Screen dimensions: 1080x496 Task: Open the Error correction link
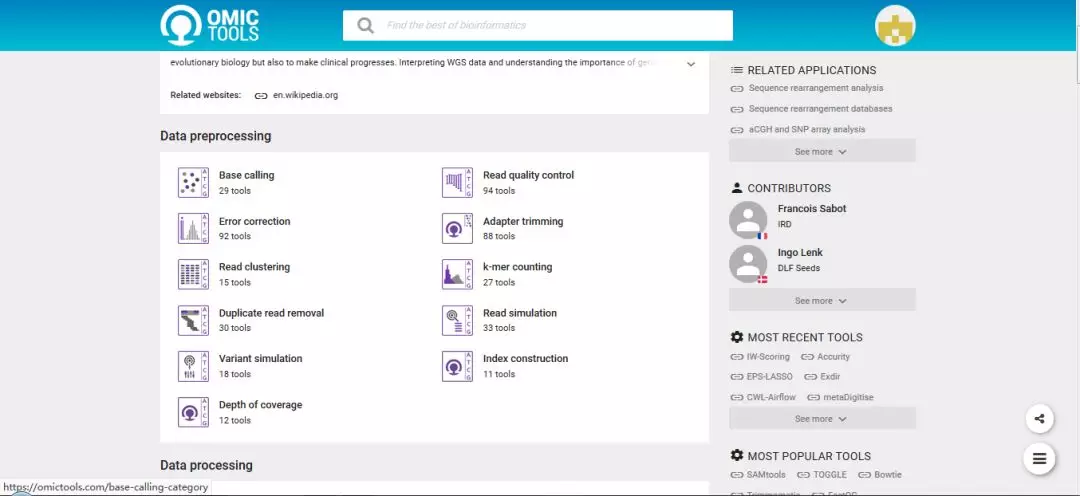click(255, 221)
